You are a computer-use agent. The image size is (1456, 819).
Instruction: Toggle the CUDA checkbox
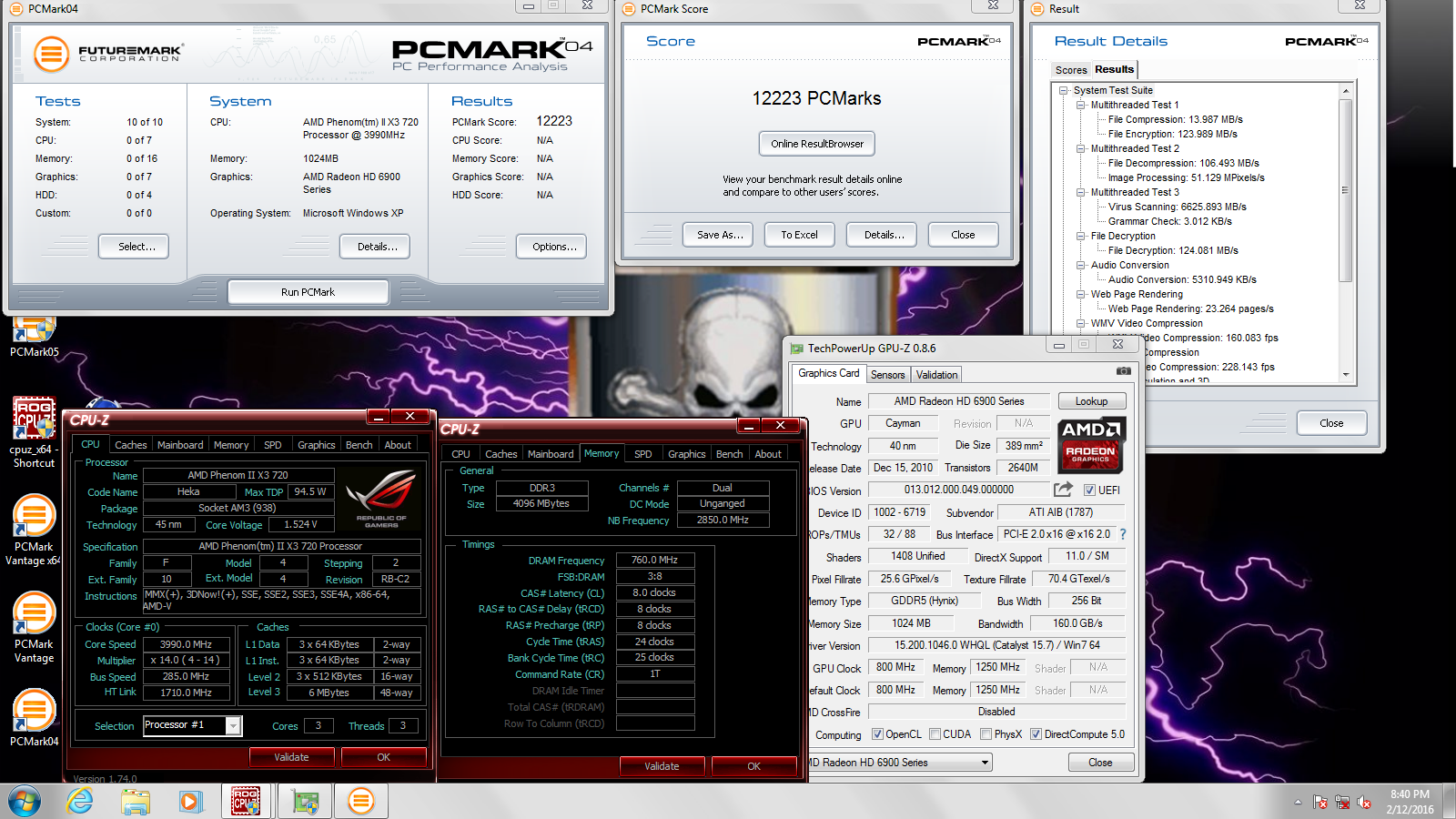935,734
